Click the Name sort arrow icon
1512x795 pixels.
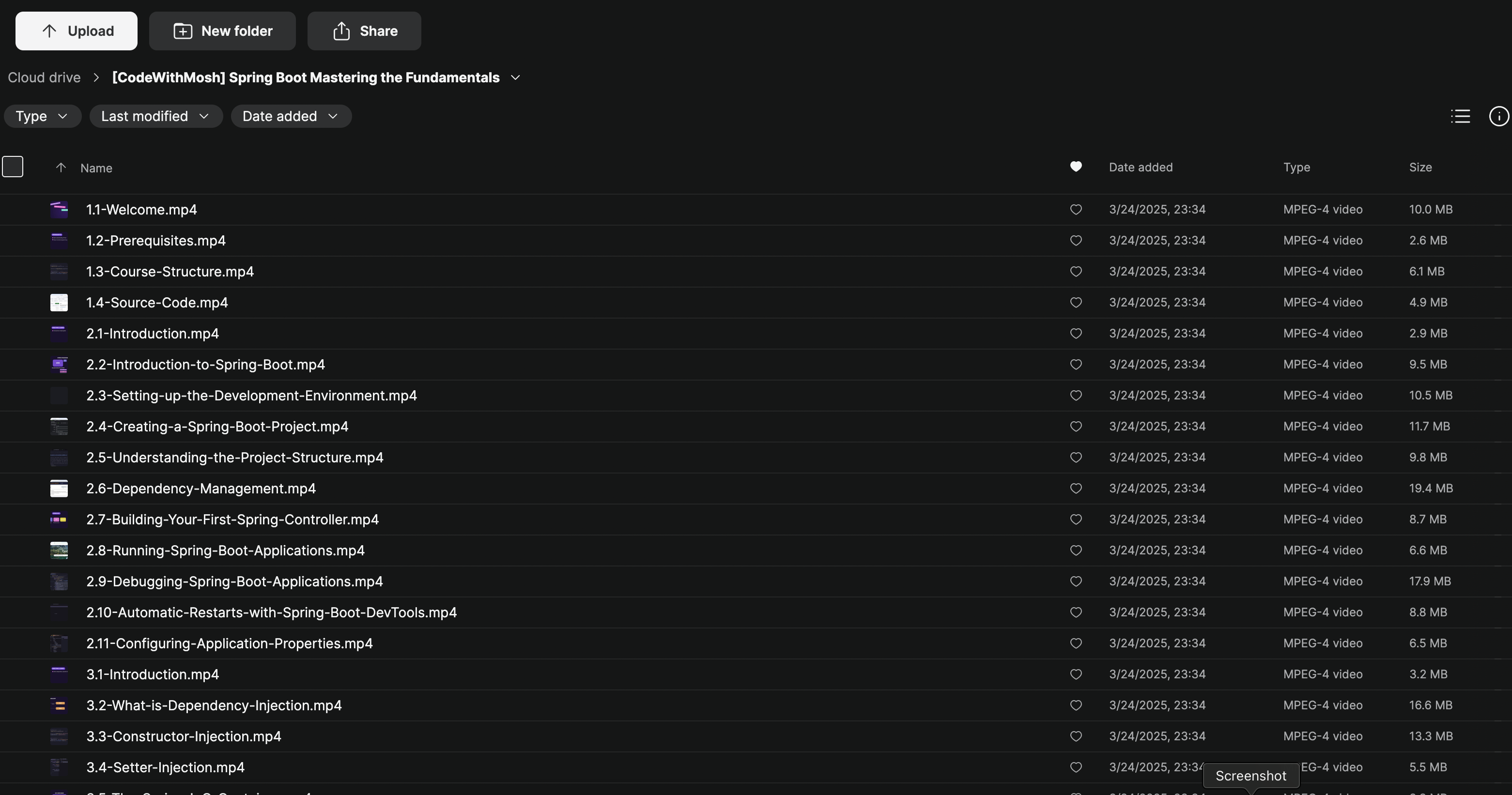point(61,168)
